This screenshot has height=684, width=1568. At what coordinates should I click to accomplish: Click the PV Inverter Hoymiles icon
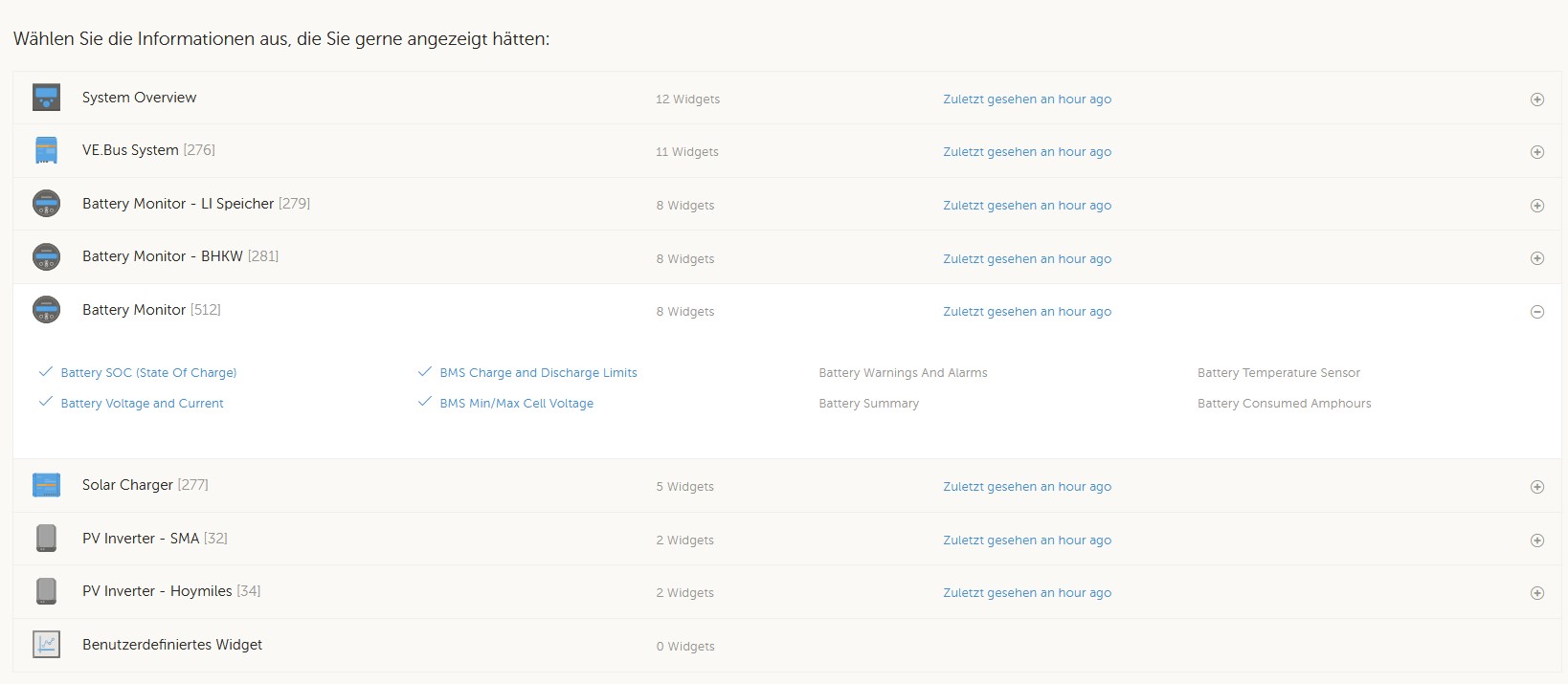point(46,591)
